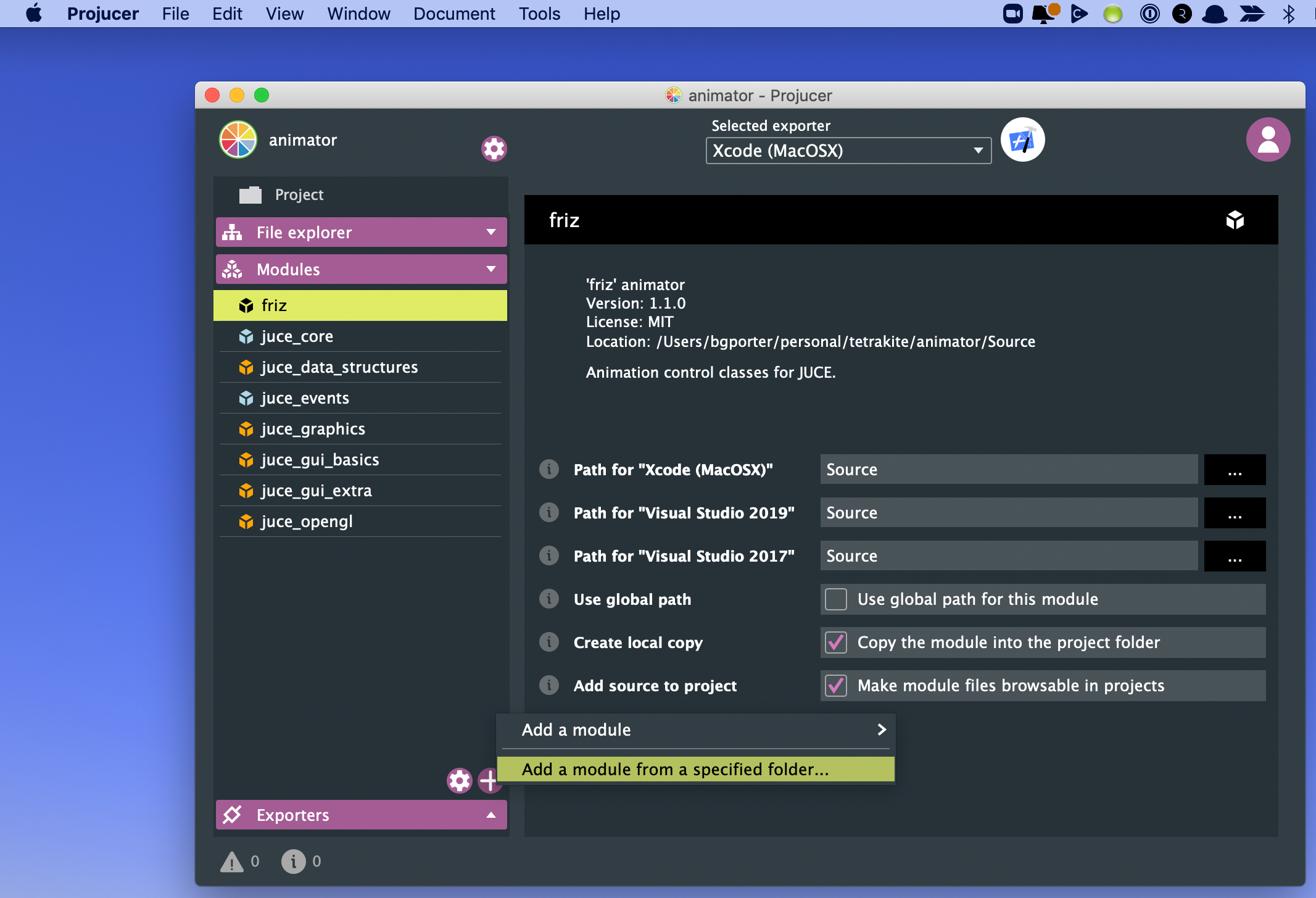Click the Path for Xcode (MacOSX) Source field
The height and width of the screenshot is (898, 1316).
pos(1008,470)
